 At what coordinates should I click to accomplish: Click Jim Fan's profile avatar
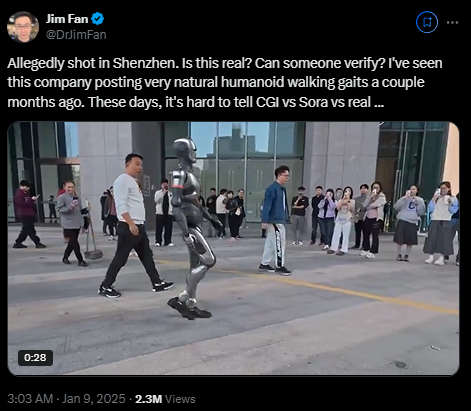23,27
